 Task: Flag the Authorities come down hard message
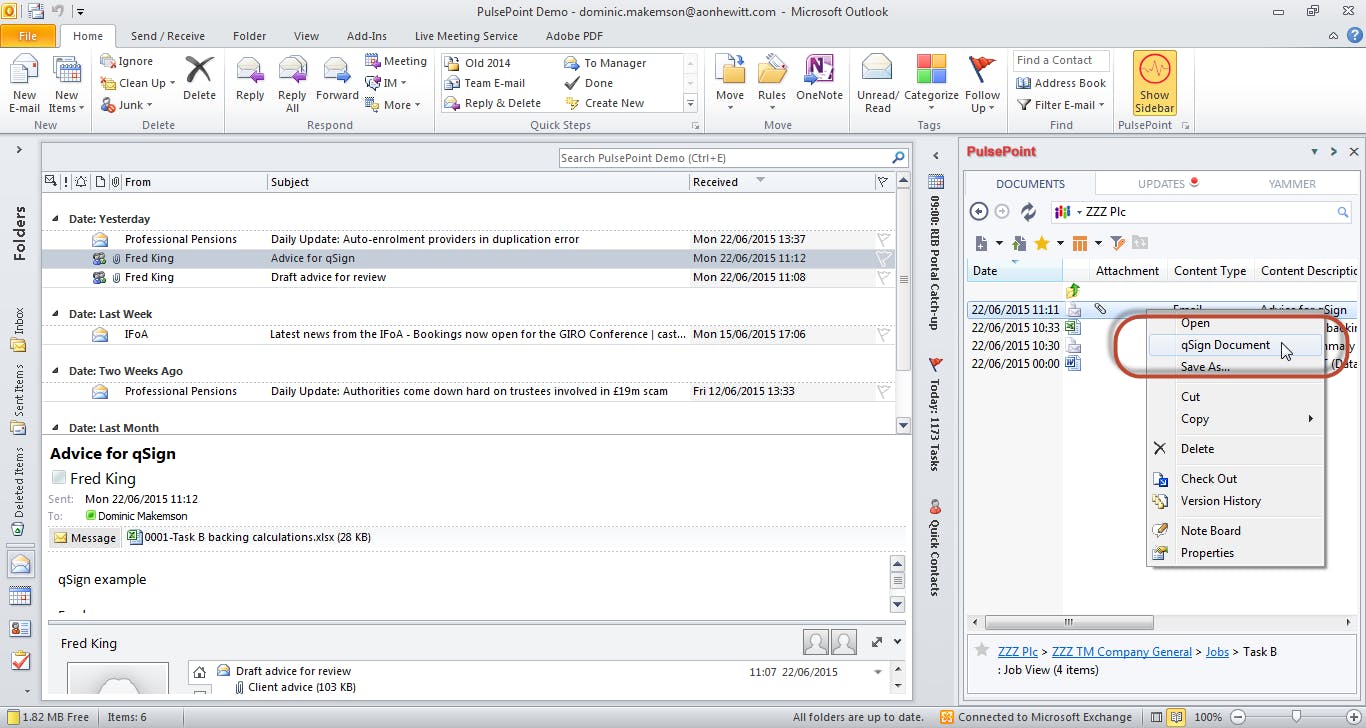click(884, 391)
